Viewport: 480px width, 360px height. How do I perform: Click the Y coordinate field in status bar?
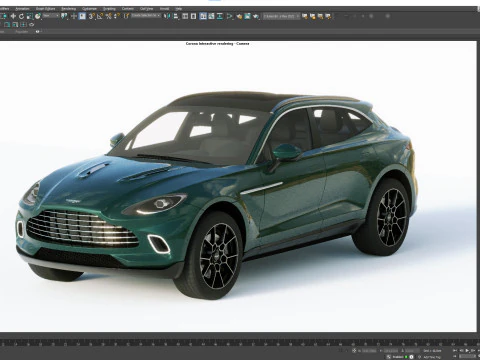coord(391,351)
